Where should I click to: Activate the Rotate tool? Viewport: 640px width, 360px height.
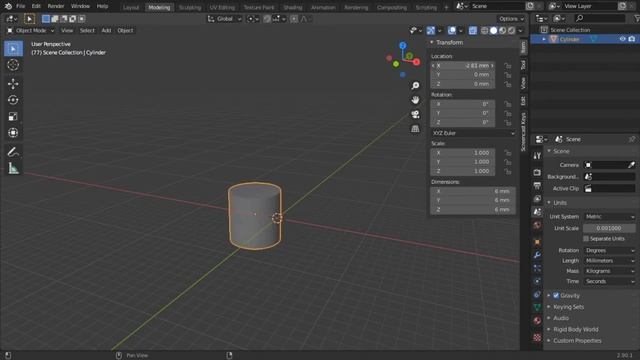pos(13,100)
